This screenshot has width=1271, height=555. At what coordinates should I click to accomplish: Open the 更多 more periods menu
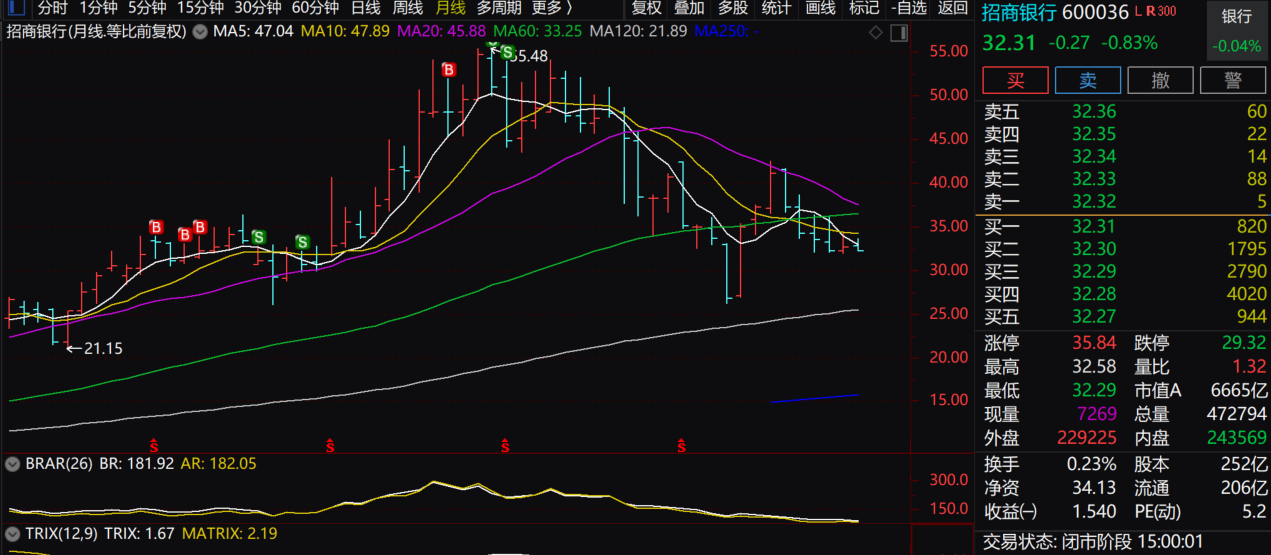[552, 8]
